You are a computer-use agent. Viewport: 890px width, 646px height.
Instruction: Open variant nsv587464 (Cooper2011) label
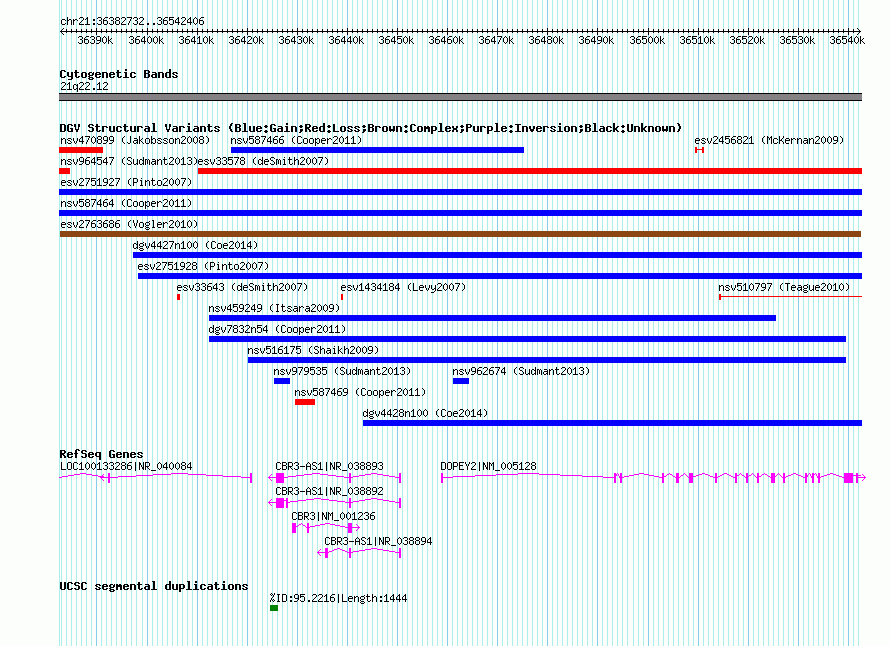tap(126, 203)
